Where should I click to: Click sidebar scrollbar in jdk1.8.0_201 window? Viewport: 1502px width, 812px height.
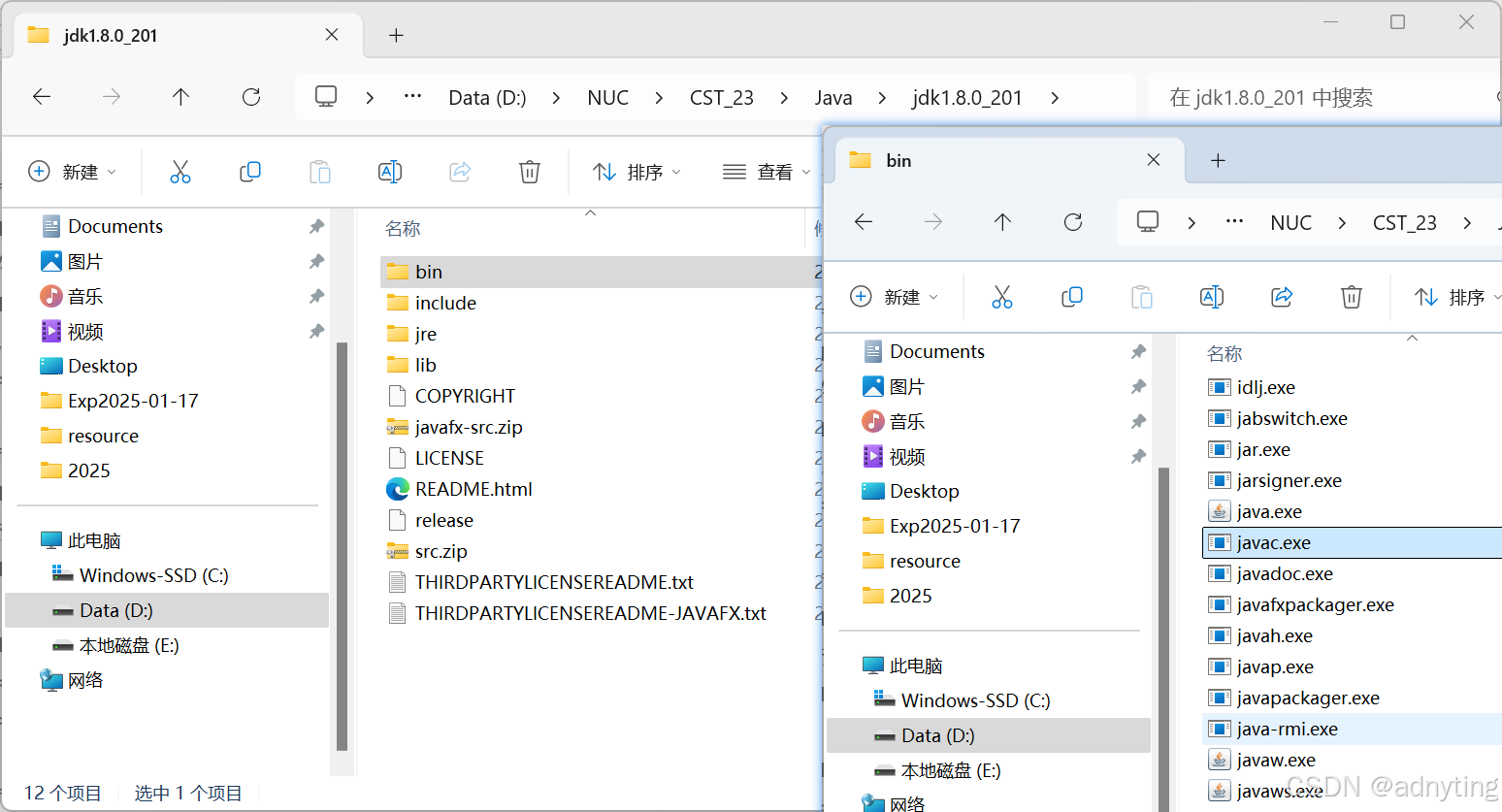(x=342, y=546)
